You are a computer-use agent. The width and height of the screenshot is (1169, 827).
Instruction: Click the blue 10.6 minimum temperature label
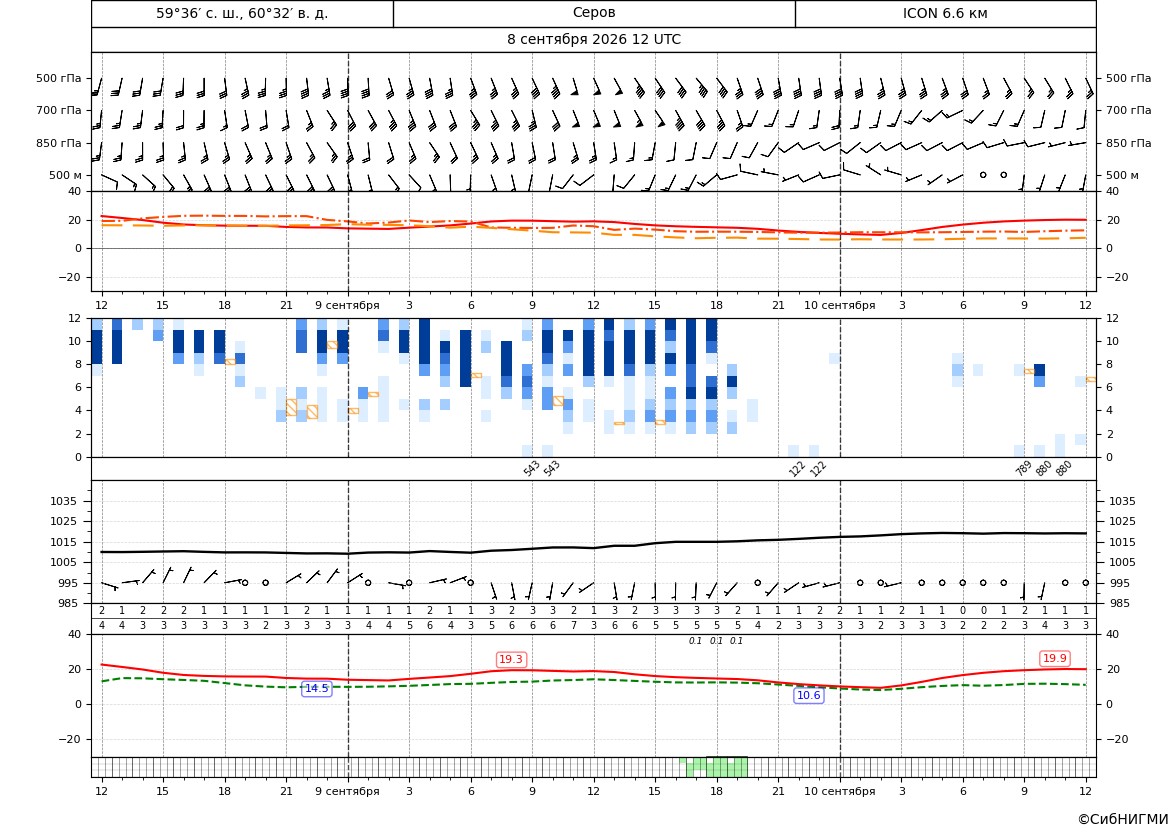pos(809,696)
